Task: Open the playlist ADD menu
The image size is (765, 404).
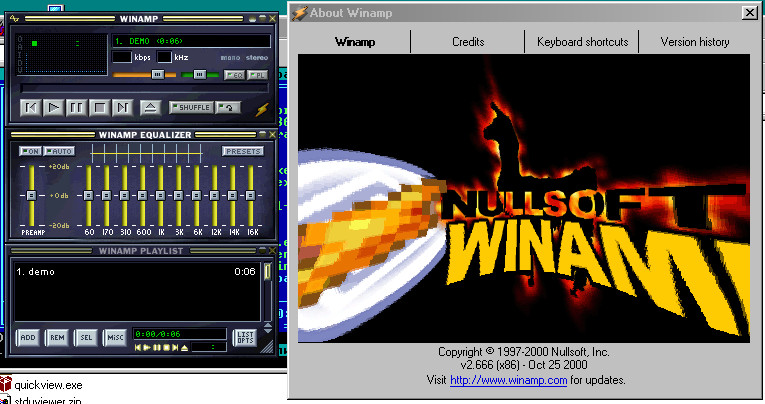Action: pos(28,338)
